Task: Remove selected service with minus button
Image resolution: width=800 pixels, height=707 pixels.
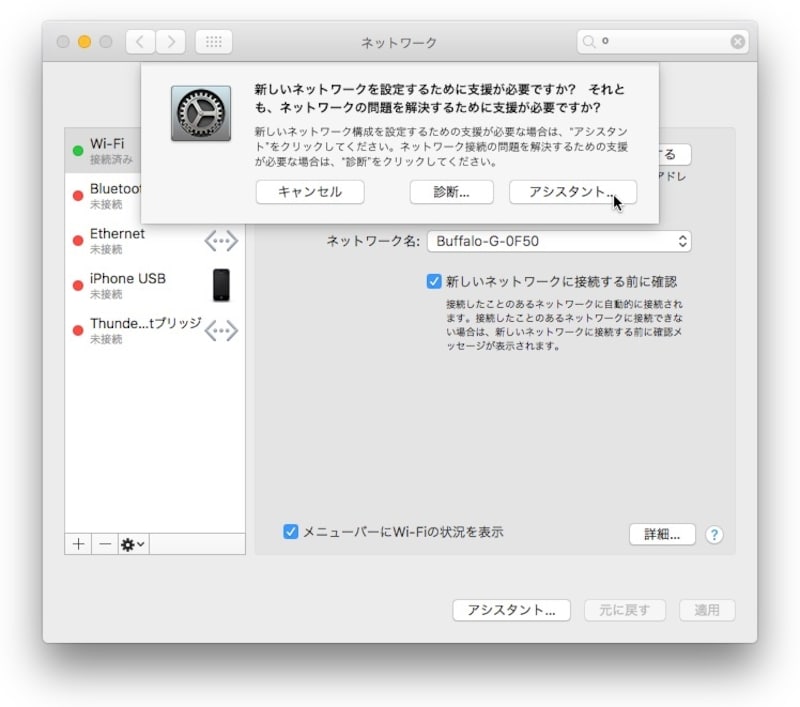Action: 104,543
